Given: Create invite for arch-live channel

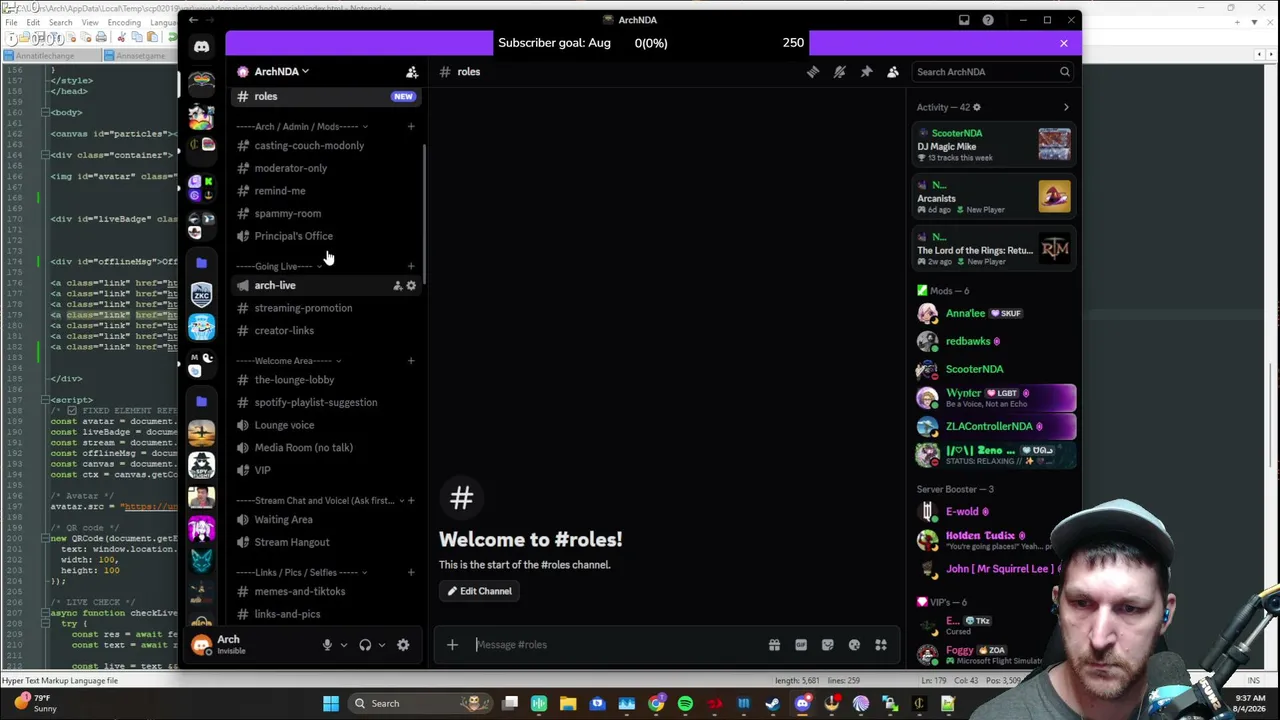Looking at the screenshot, I should [397, 286].
